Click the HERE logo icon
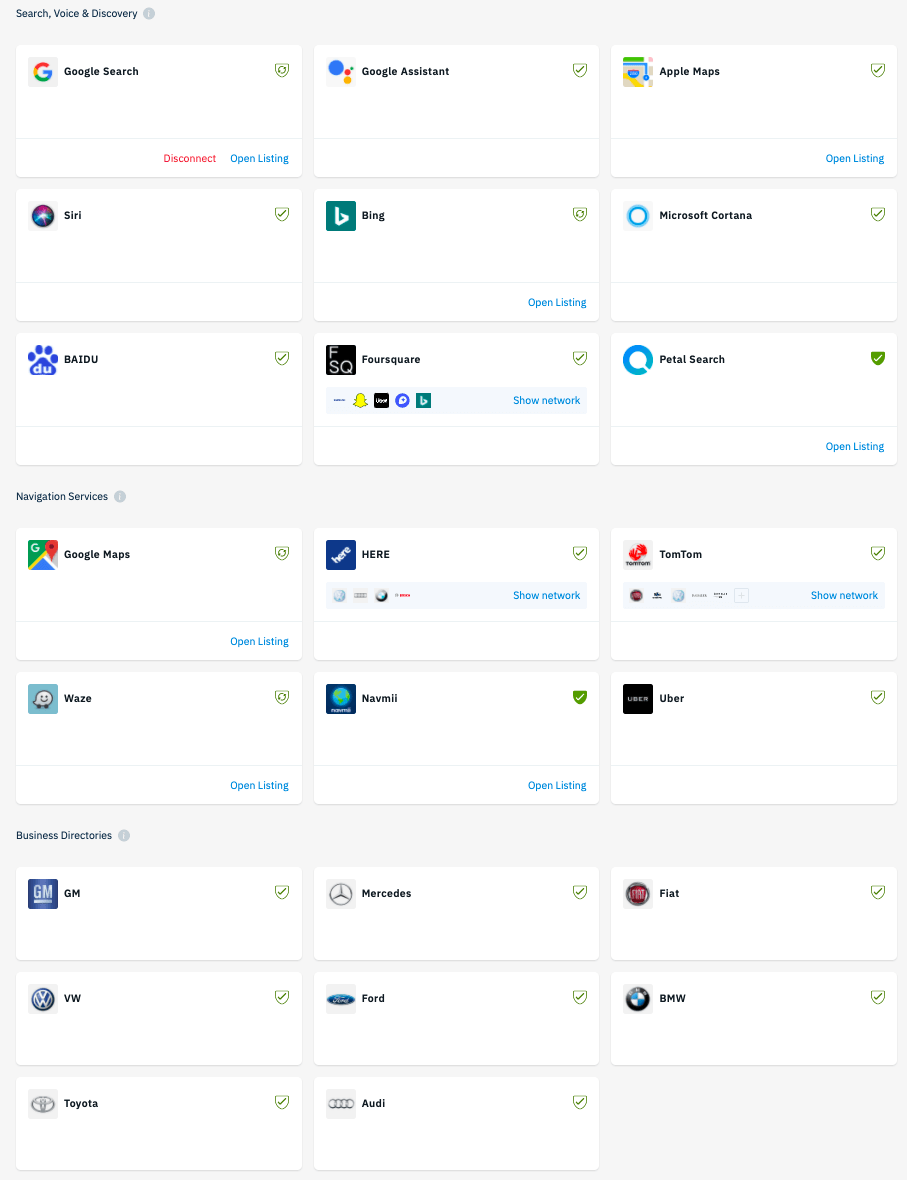 pyautogui.click(x=341, y=555)
